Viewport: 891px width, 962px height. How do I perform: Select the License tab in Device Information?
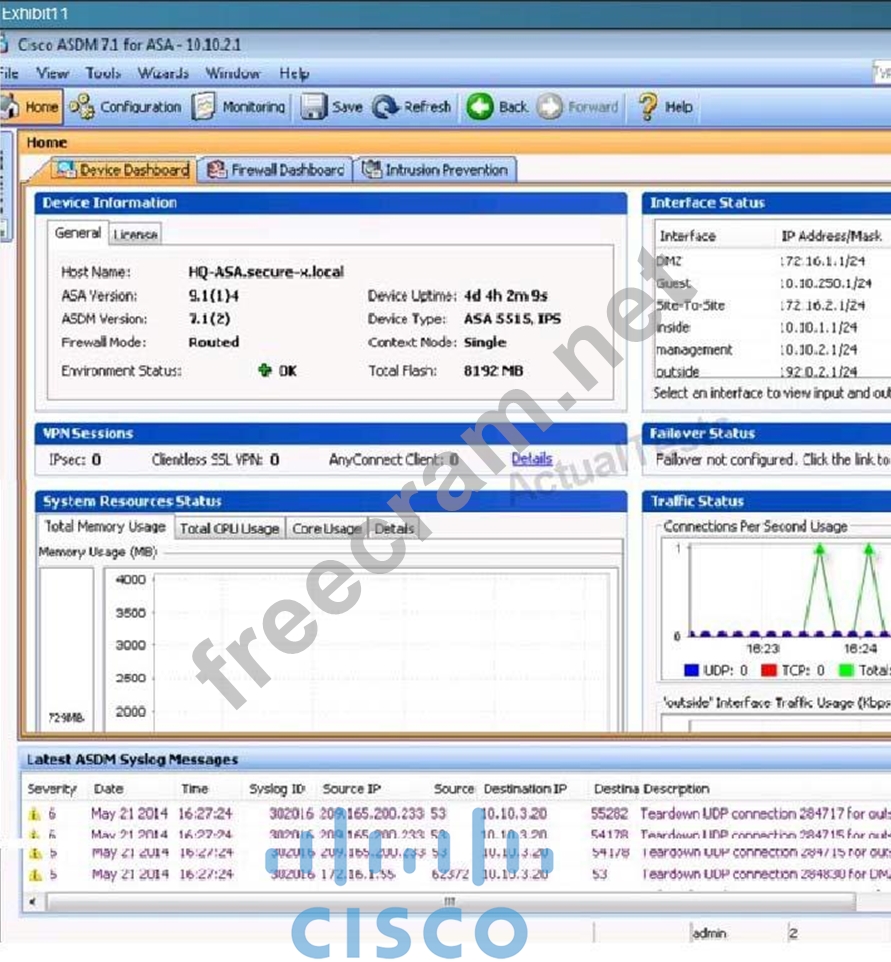tap(135, 234)
